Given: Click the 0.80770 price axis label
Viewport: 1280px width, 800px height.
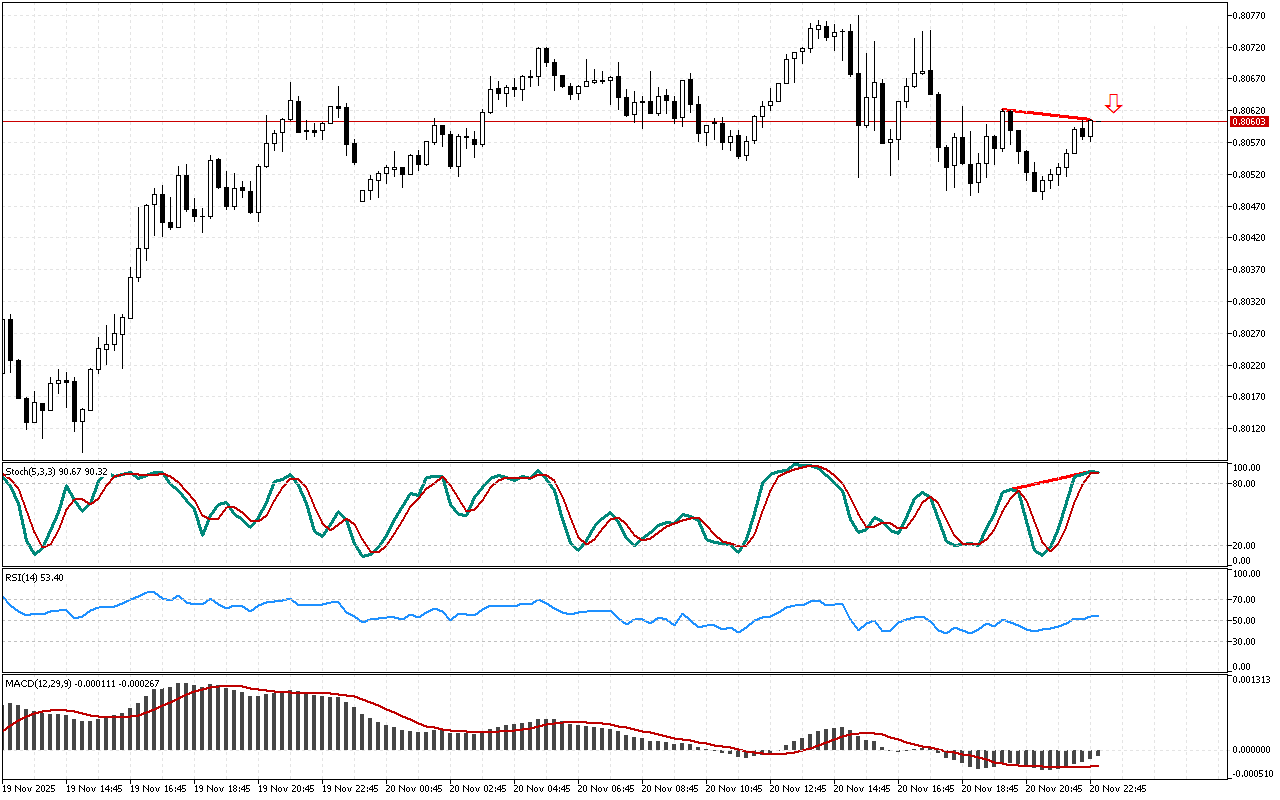Looking at the screenshot, I should (x=1246, y=15).
